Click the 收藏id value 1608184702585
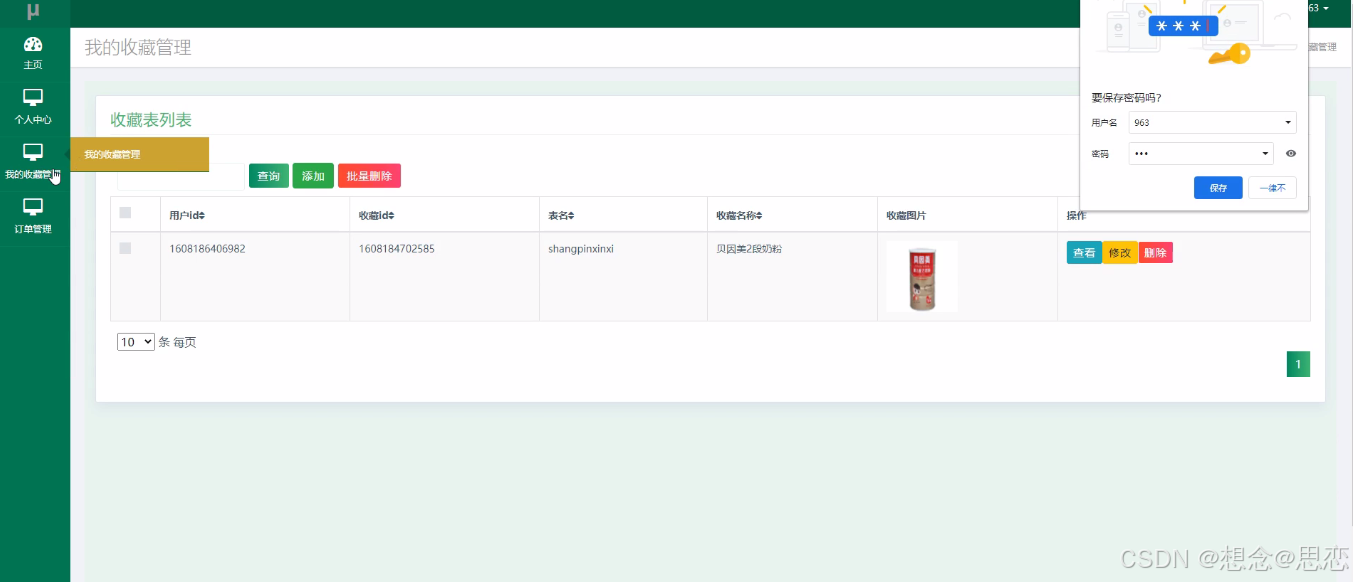The width and height of the screenshot is (1353, 582). (396, 249)
